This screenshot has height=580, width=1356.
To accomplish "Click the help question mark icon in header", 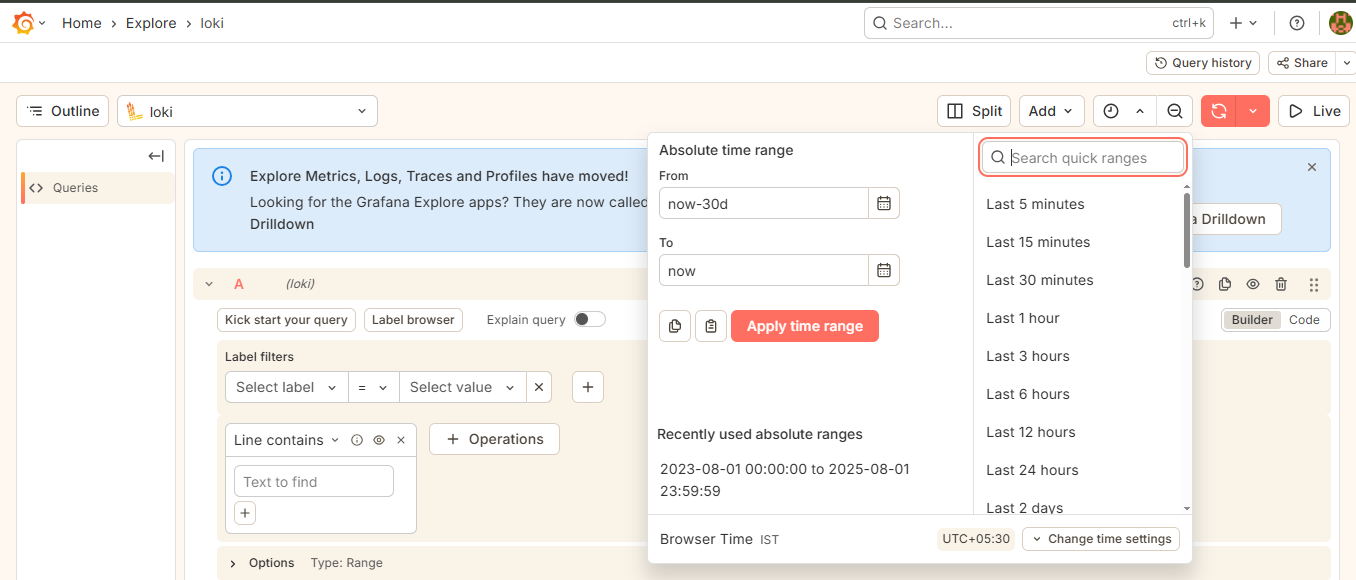I will pos(1297,23).
